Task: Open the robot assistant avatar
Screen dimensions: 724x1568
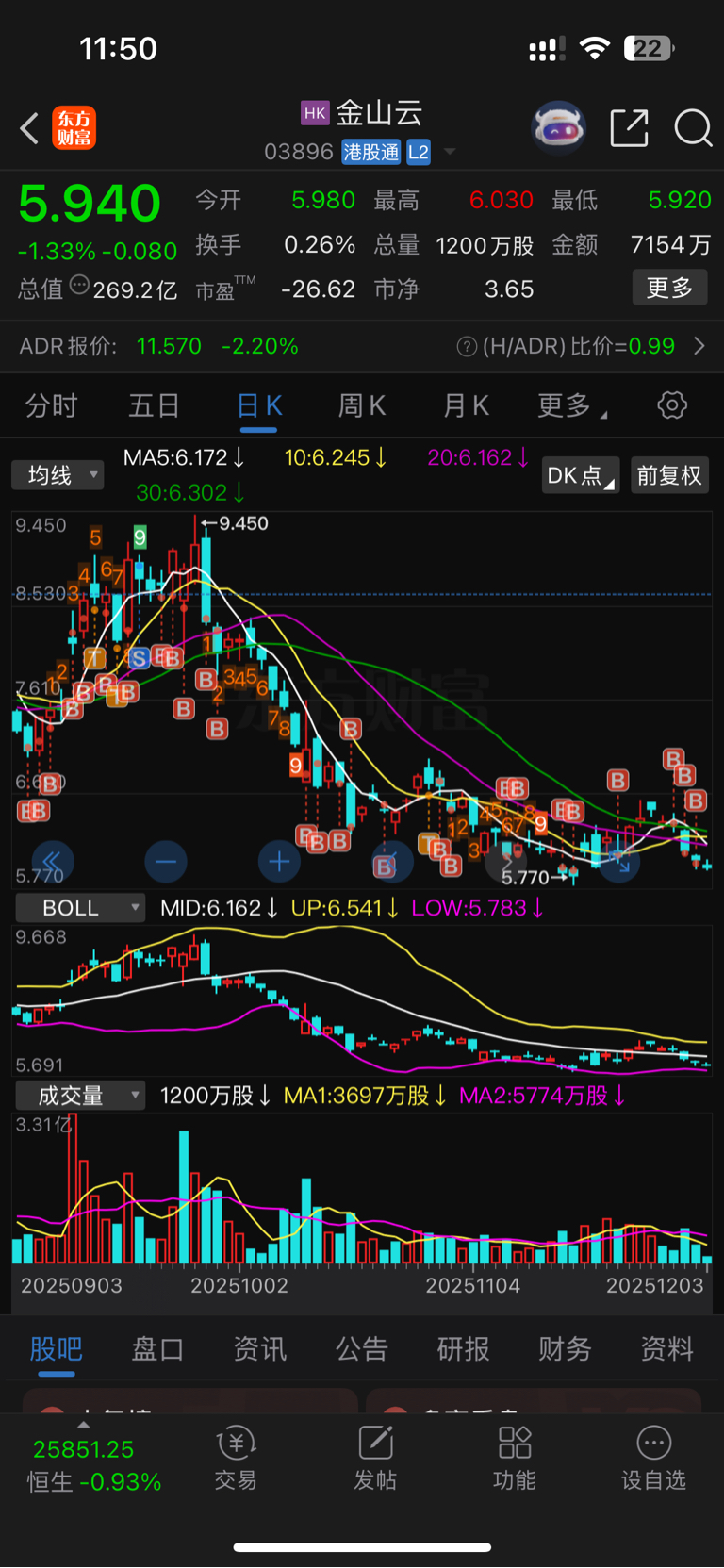Action: click(x=558, y=127)
